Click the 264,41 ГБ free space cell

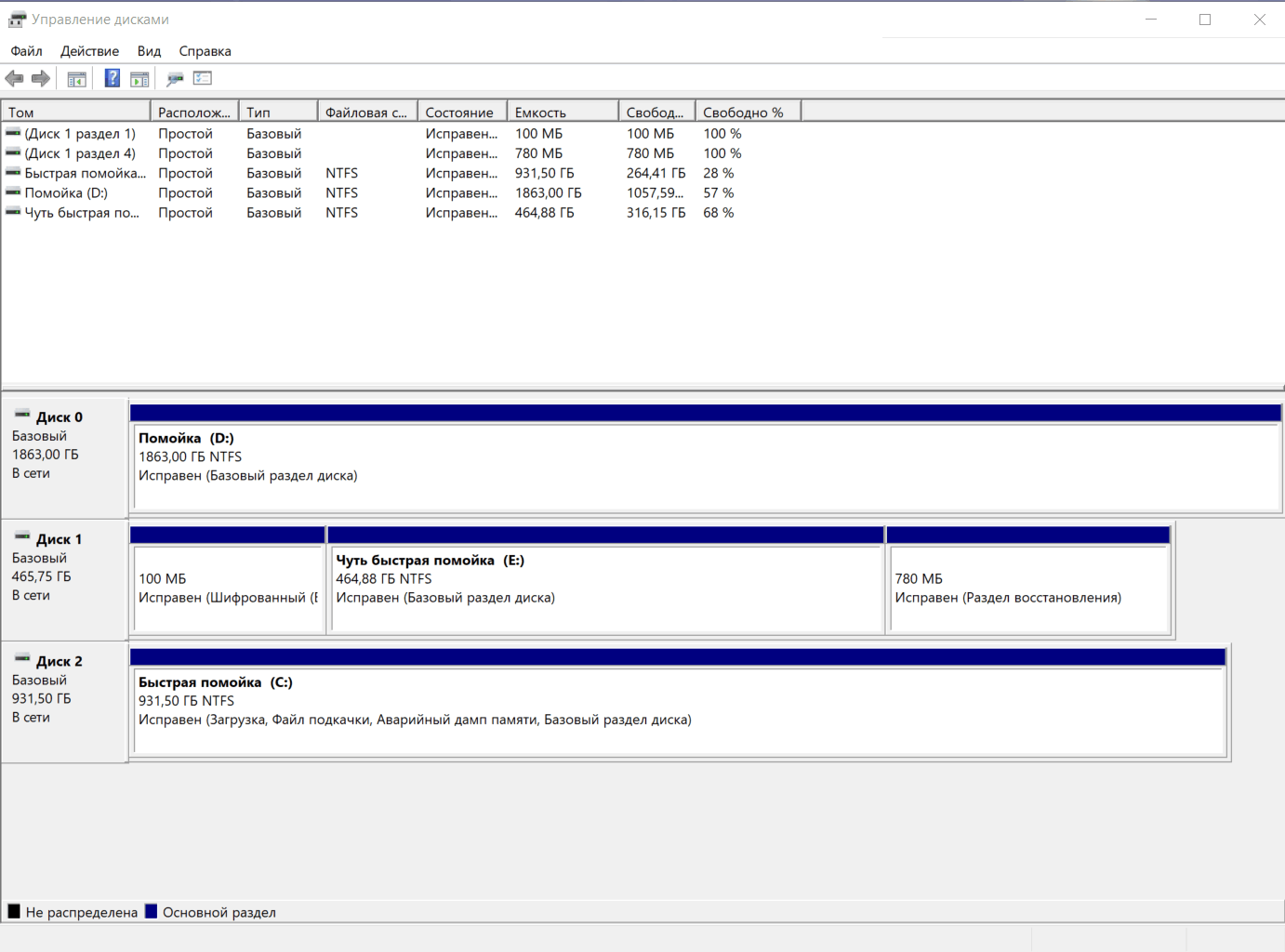[656, 173]
